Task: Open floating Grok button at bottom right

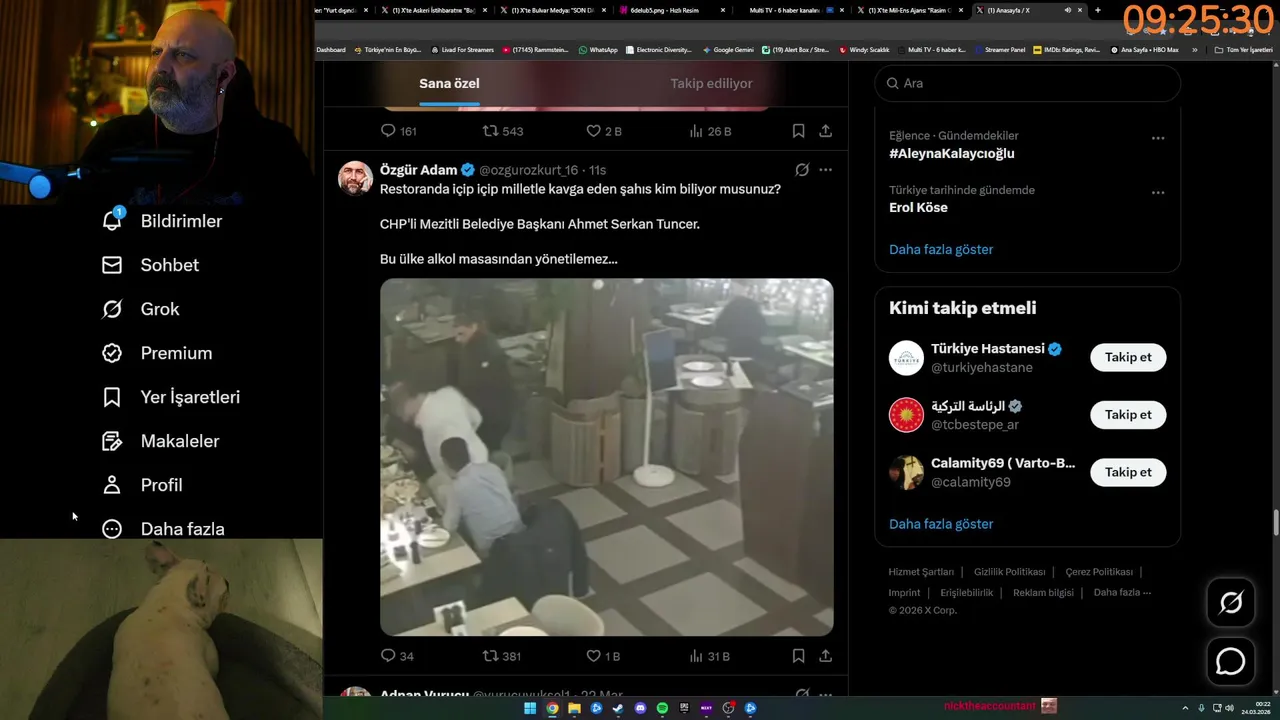Action: [1230, 602]
